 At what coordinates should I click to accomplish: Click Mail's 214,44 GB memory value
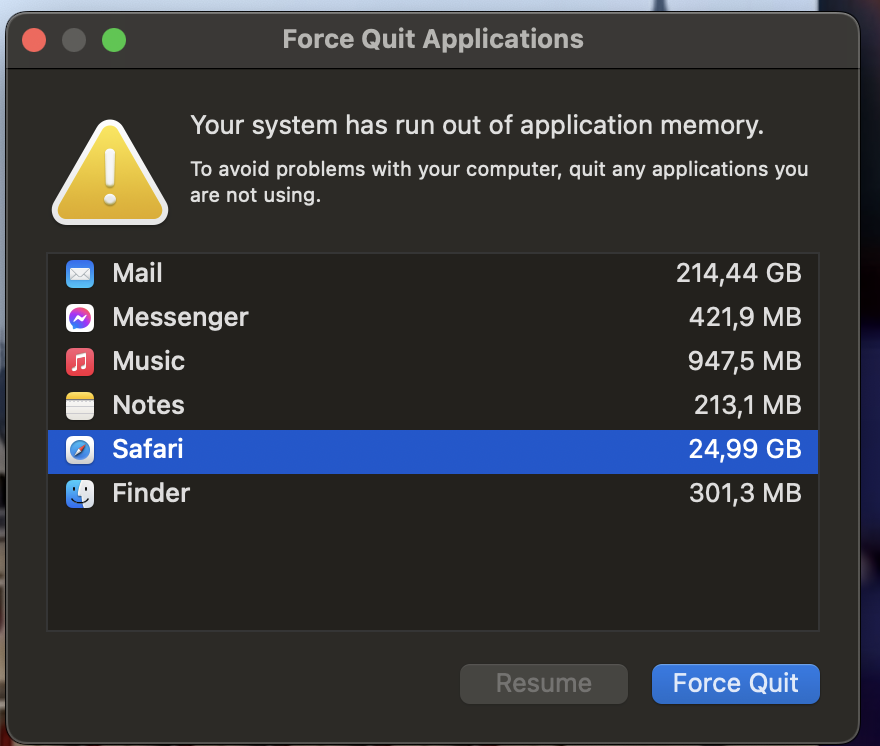(x=738, y=273)
